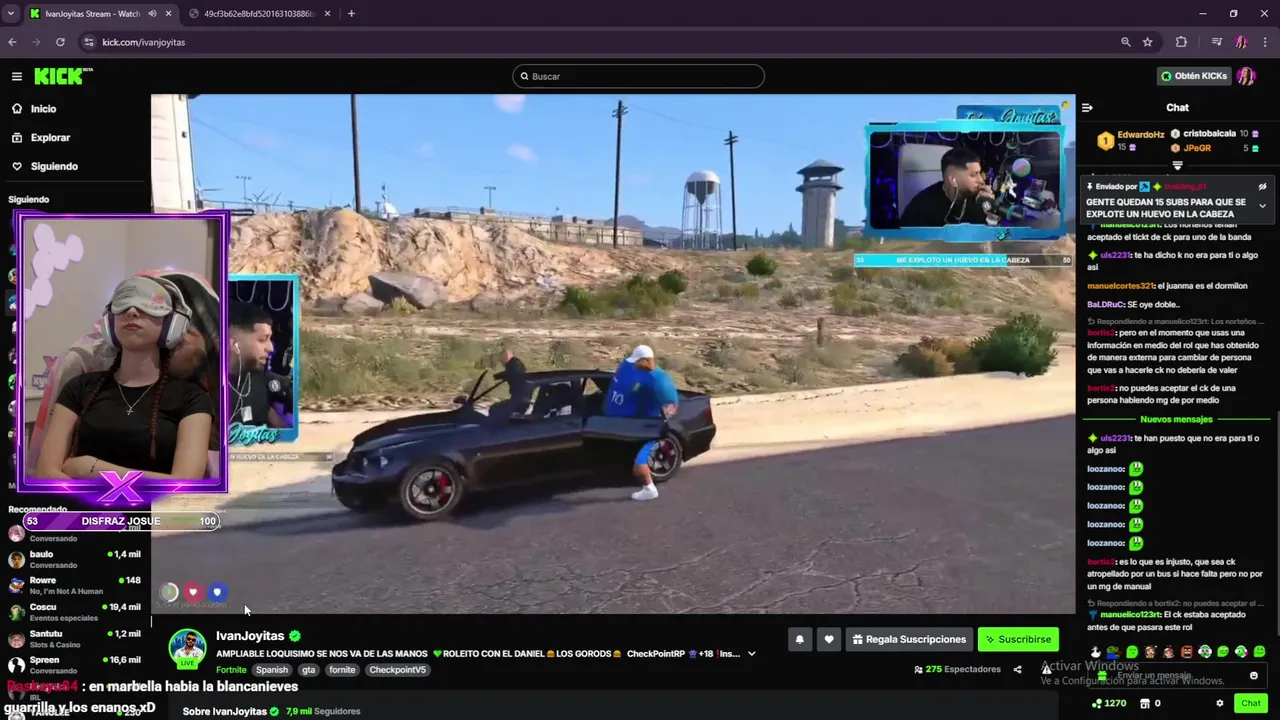The image size is (1280, 720).
Task: Click the Suscribirse button
Action: 1018,640
